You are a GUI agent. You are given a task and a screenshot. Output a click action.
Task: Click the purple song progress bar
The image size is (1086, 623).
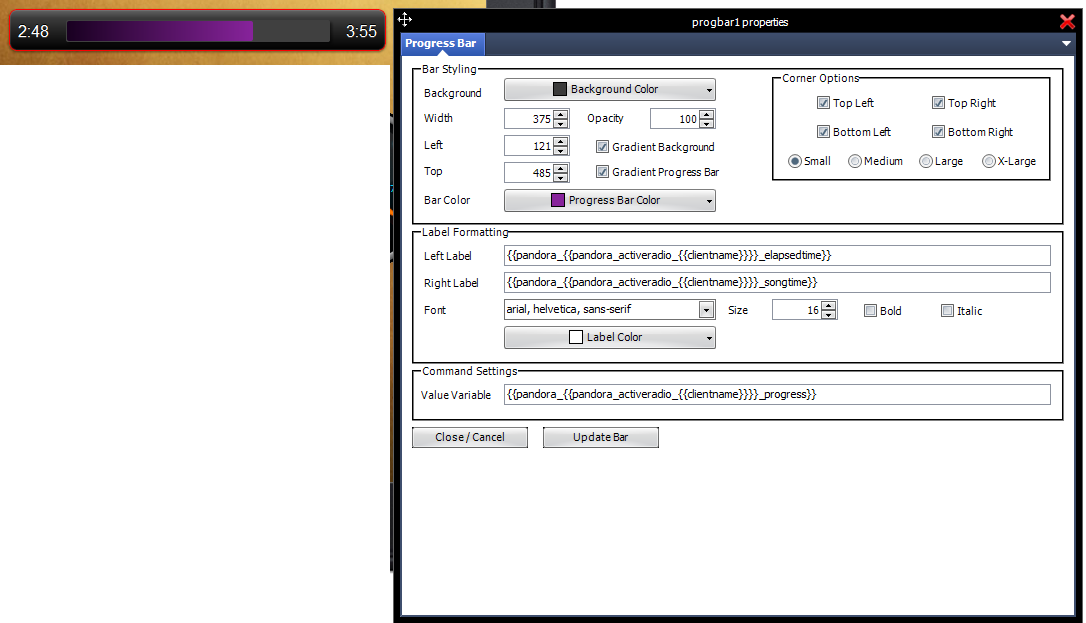pyautogui.click(x=198, y=31)
